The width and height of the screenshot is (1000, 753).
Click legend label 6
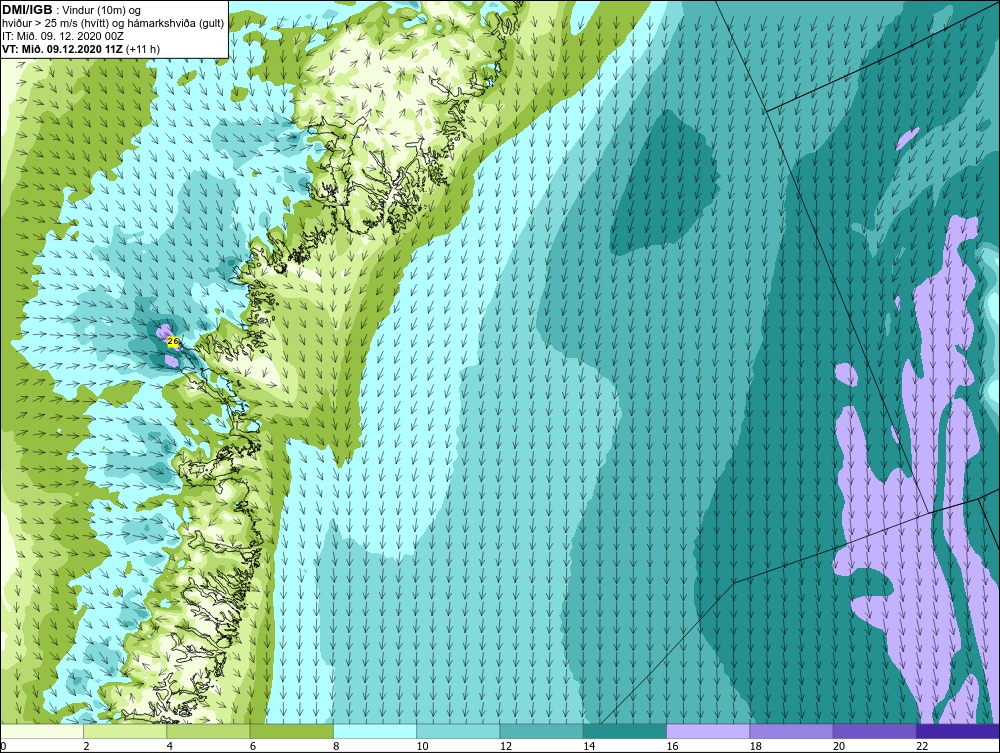[253, 746]
